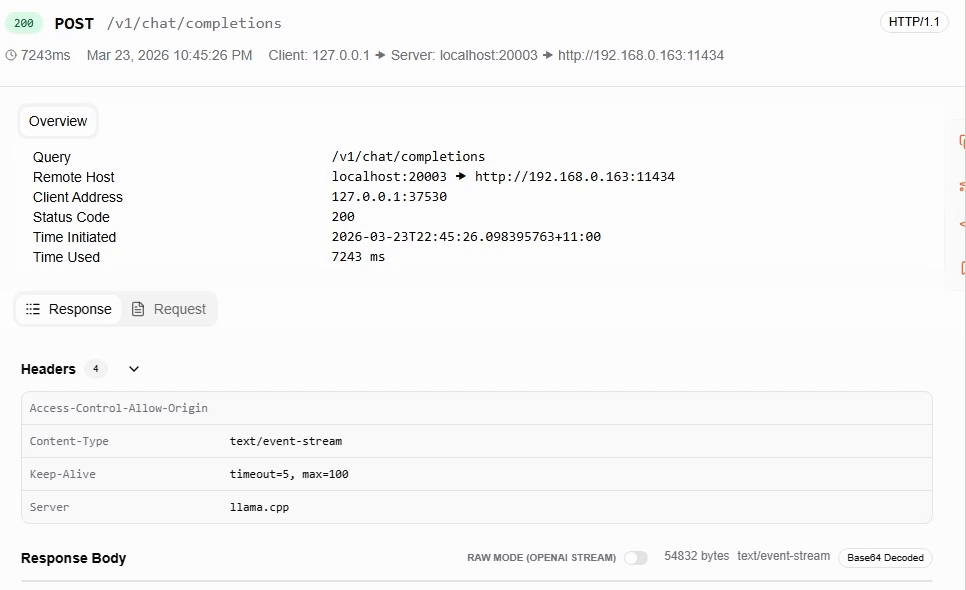
Task: Click Client Address value 127.0.0.1:37530
Action: (389, 196)
